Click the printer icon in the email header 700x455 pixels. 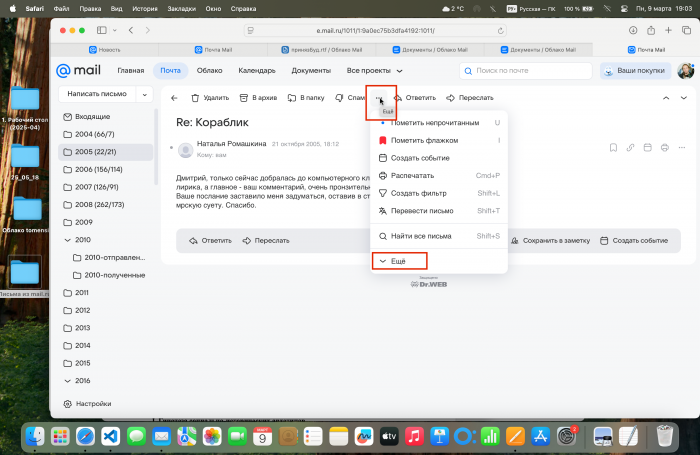tap(665, 147)
